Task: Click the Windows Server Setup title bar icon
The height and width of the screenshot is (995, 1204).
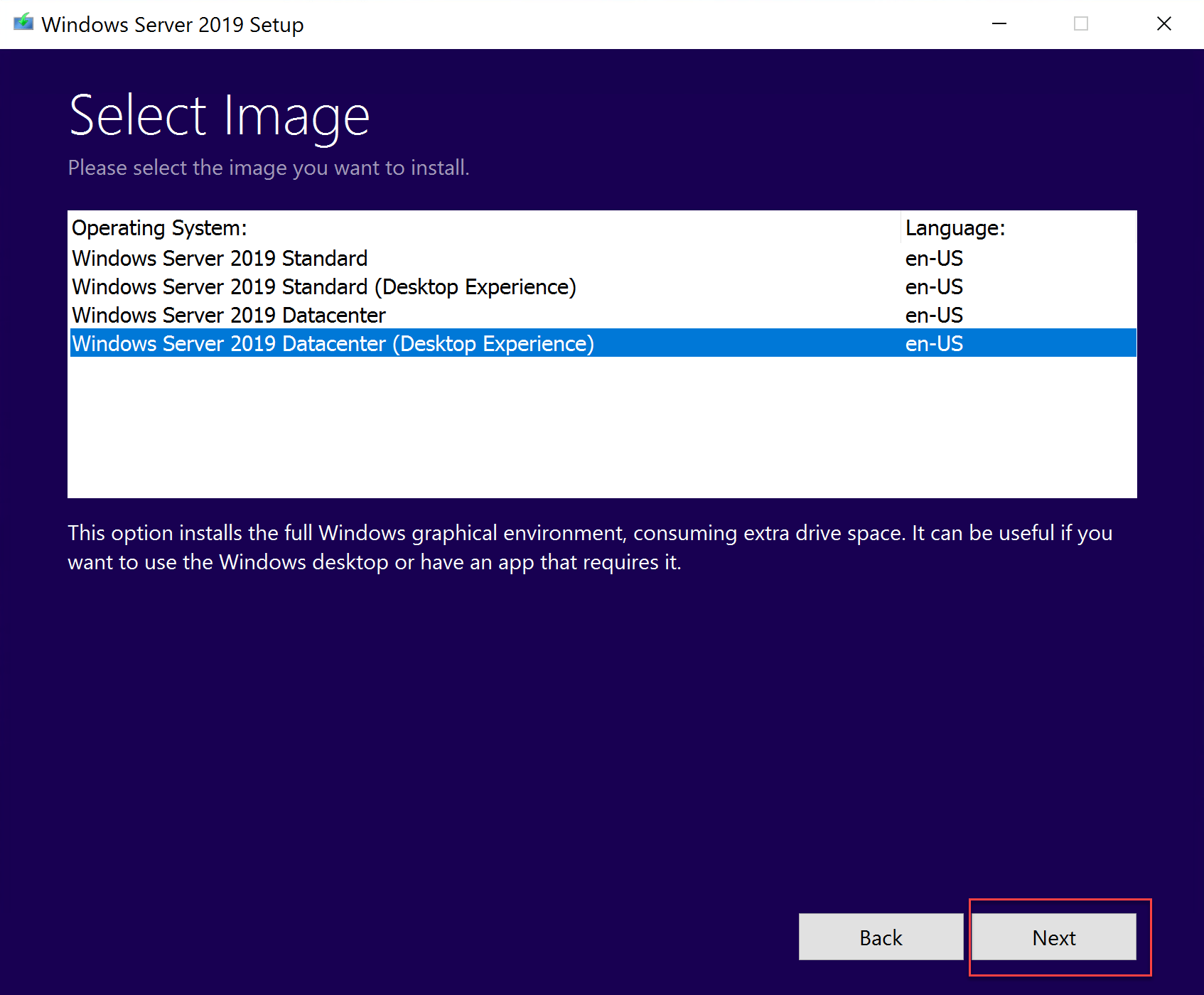Action: tap(23, 23)
